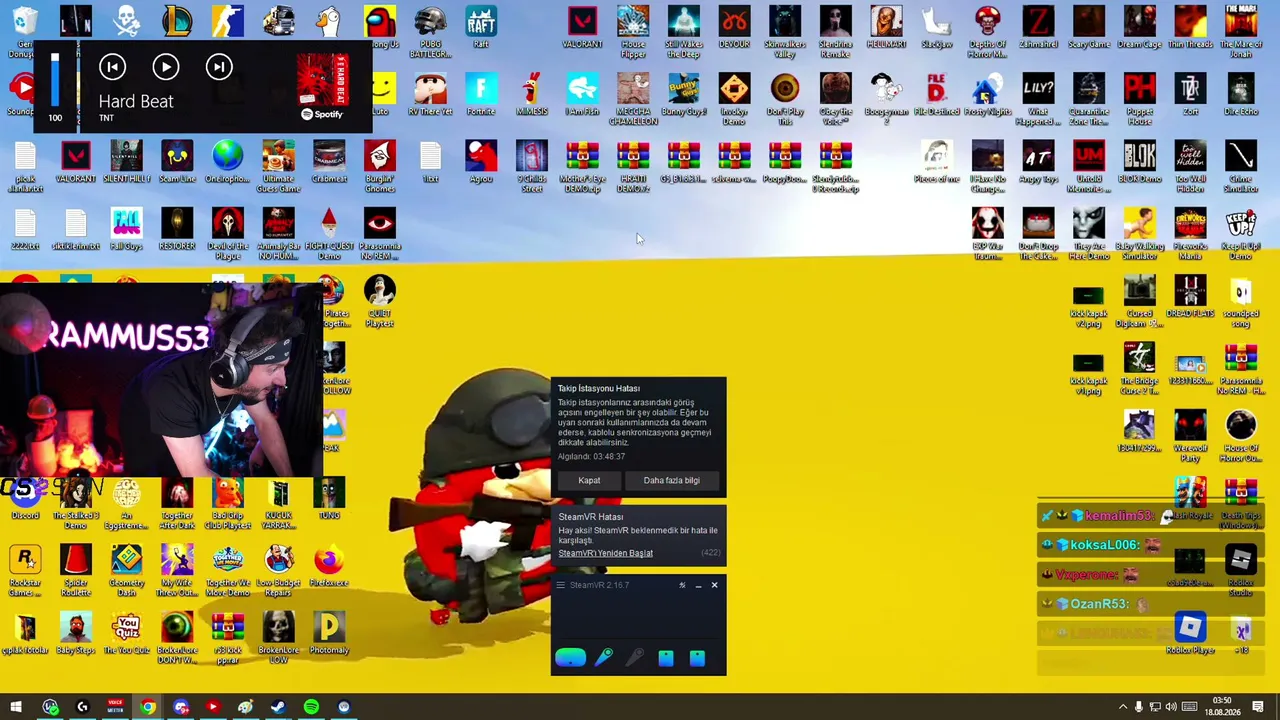The height and width of the screenshot is (720, 1280).
Task: Select the Ultimate Guess Game icon
Action: [278, 166]
